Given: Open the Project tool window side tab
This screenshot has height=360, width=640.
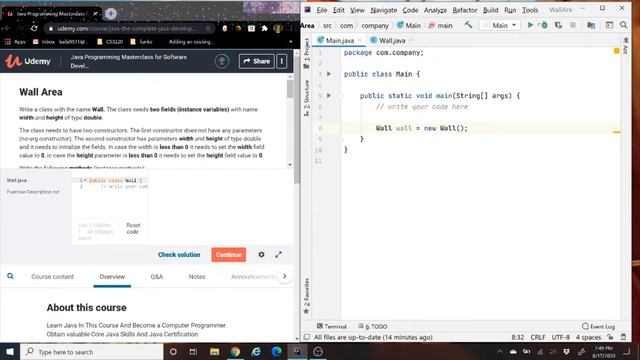Looking at the screenshot, I should point(307,53).
